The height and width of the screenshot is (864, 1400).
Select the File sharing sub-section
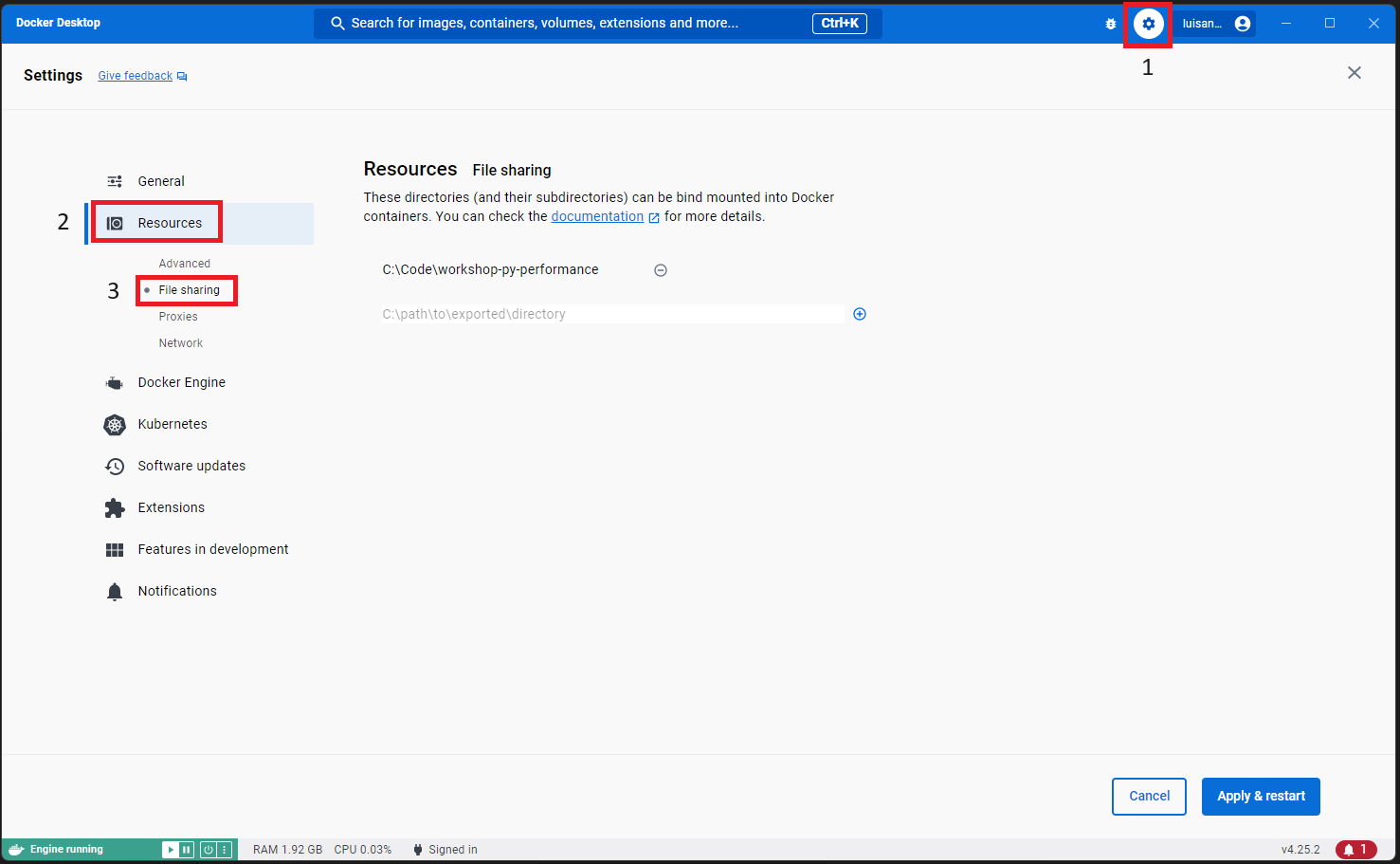[x=189, y=290]
